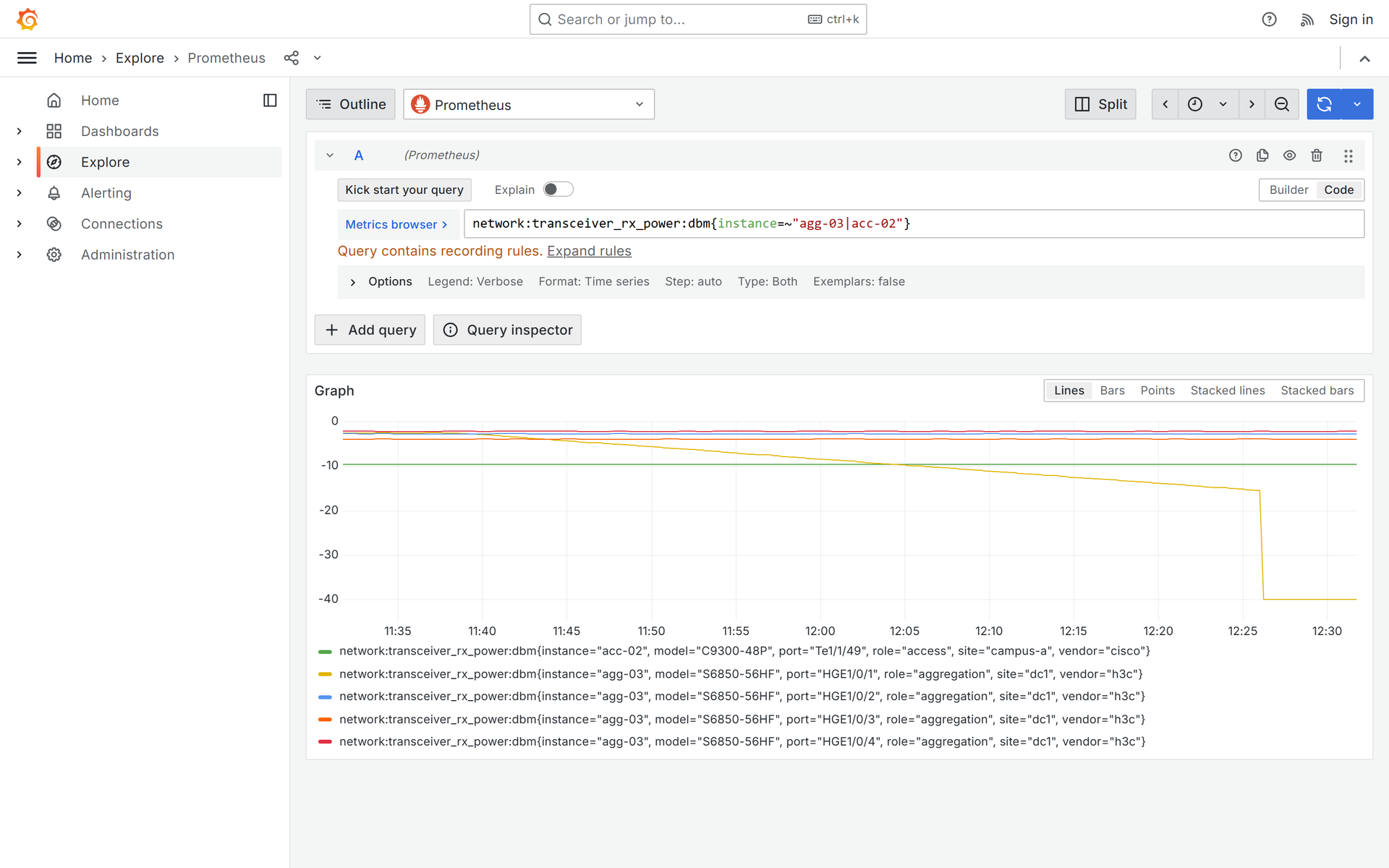Collapse query A row chevron
This screenshot has height=868, width=1389.
click(330, 156)
